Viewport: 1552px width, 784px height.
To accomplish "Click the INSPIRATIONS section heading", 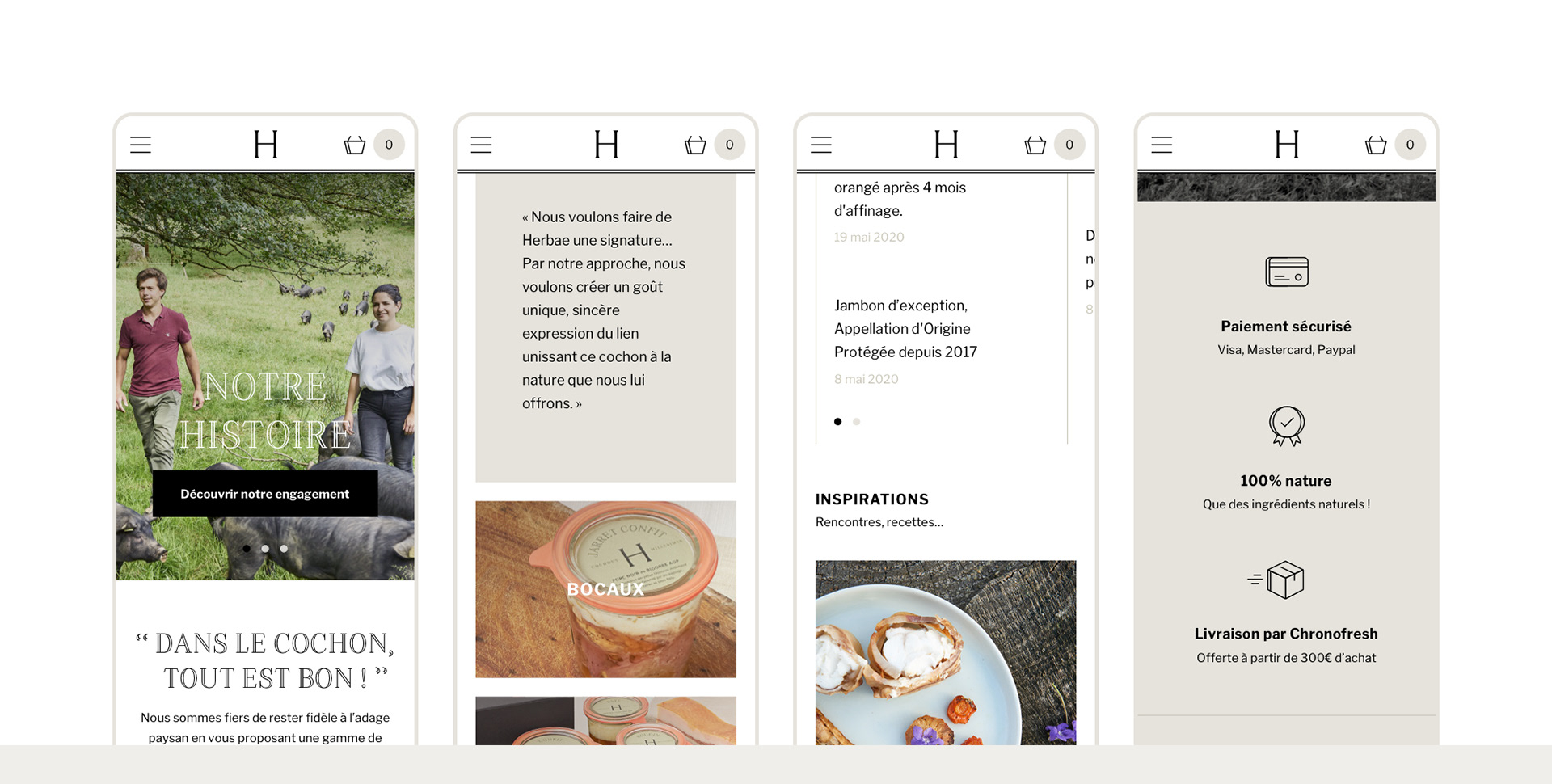I will (x=872, y=499).
